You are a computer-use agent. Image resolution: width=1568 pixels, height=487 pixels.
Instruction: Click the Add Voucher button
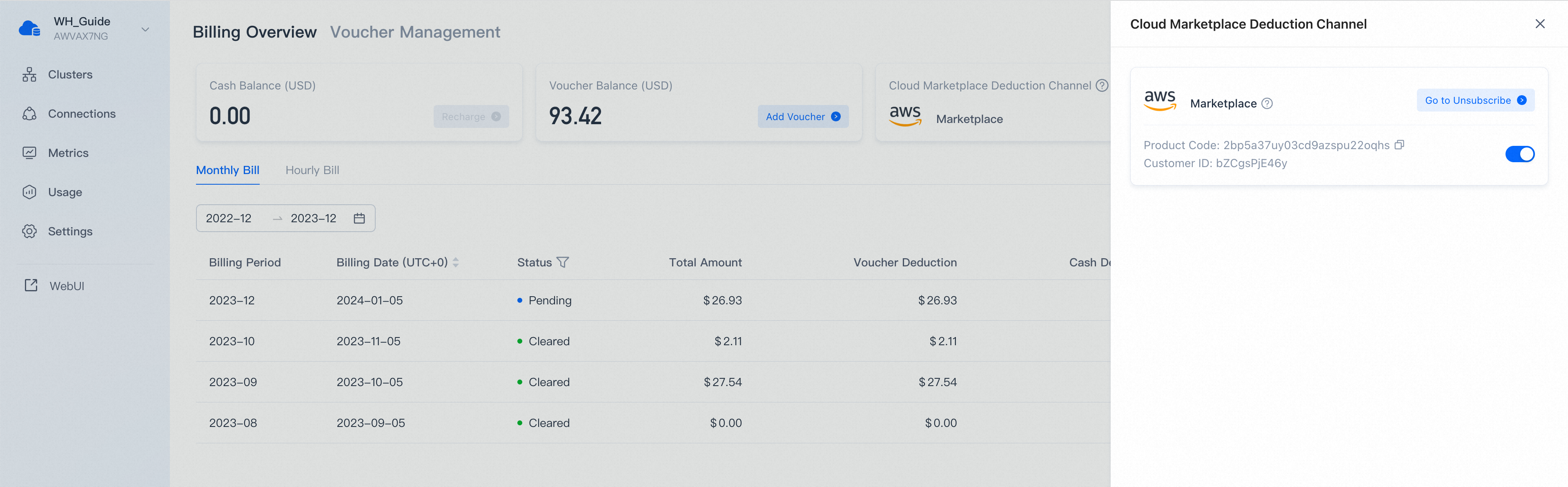click(x=802, y=116)
